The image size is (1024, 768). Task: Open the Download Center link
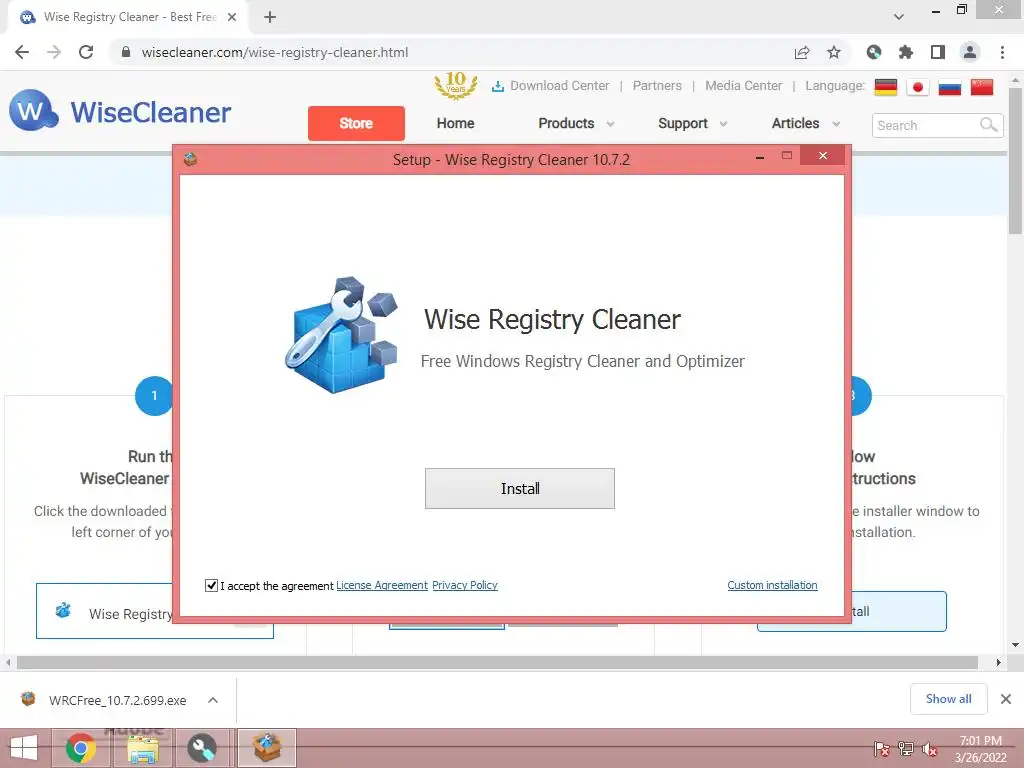(551, 86)
